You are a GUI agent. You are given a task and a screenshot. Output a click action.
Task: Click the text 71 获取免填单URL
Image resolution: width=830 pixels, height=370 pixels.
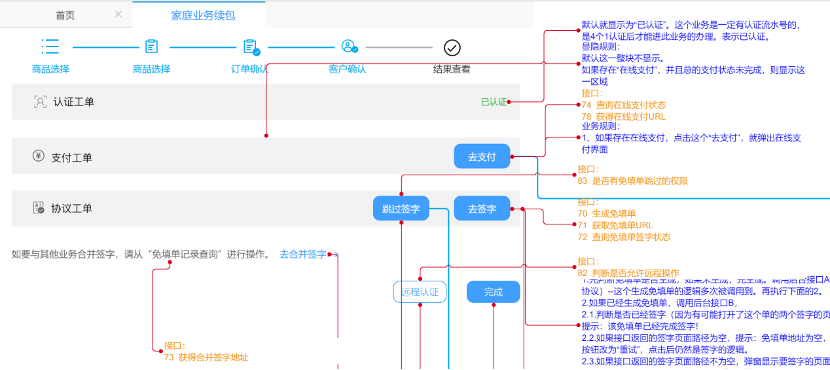click(616, 225)
